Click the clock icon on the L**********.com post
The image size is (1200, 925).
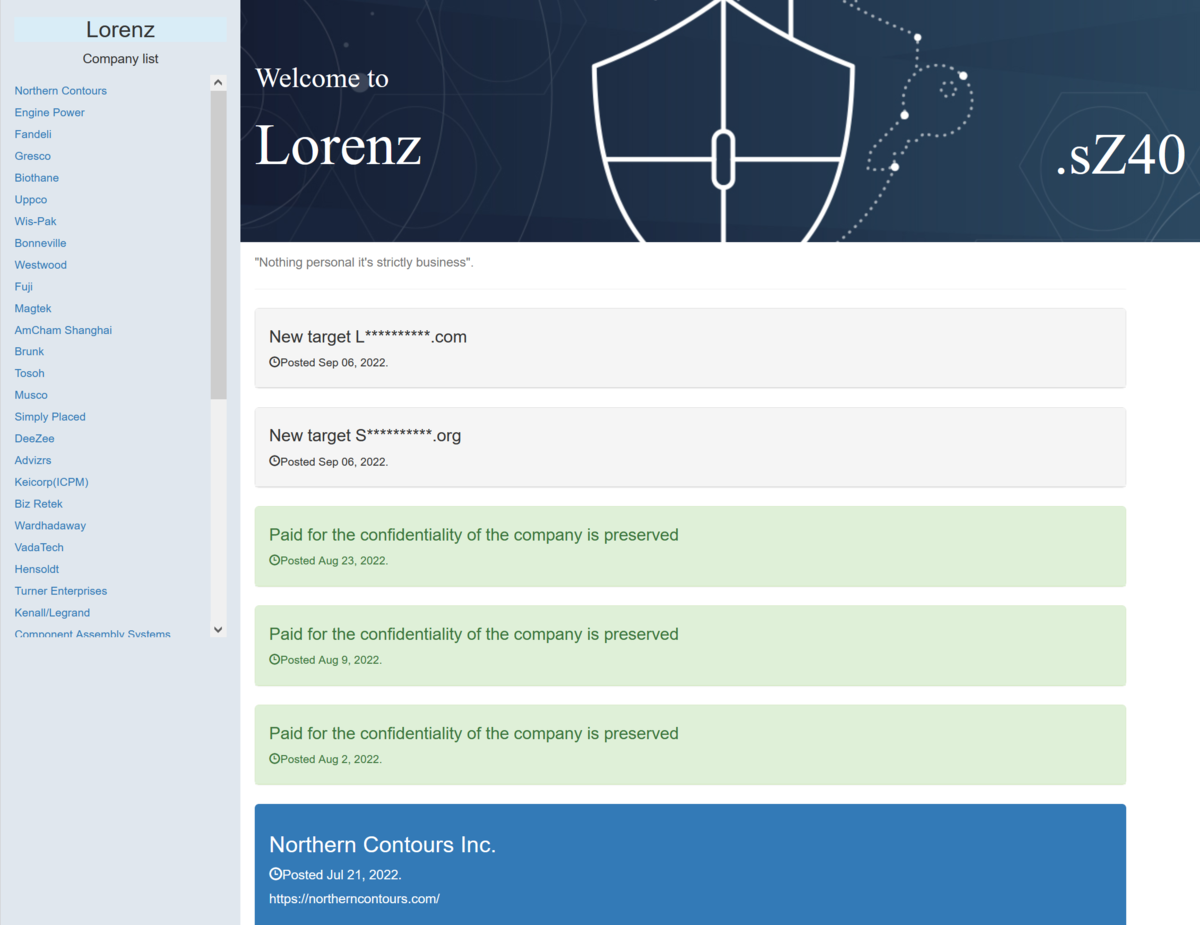pyautogui.click(x=275, y=362)
